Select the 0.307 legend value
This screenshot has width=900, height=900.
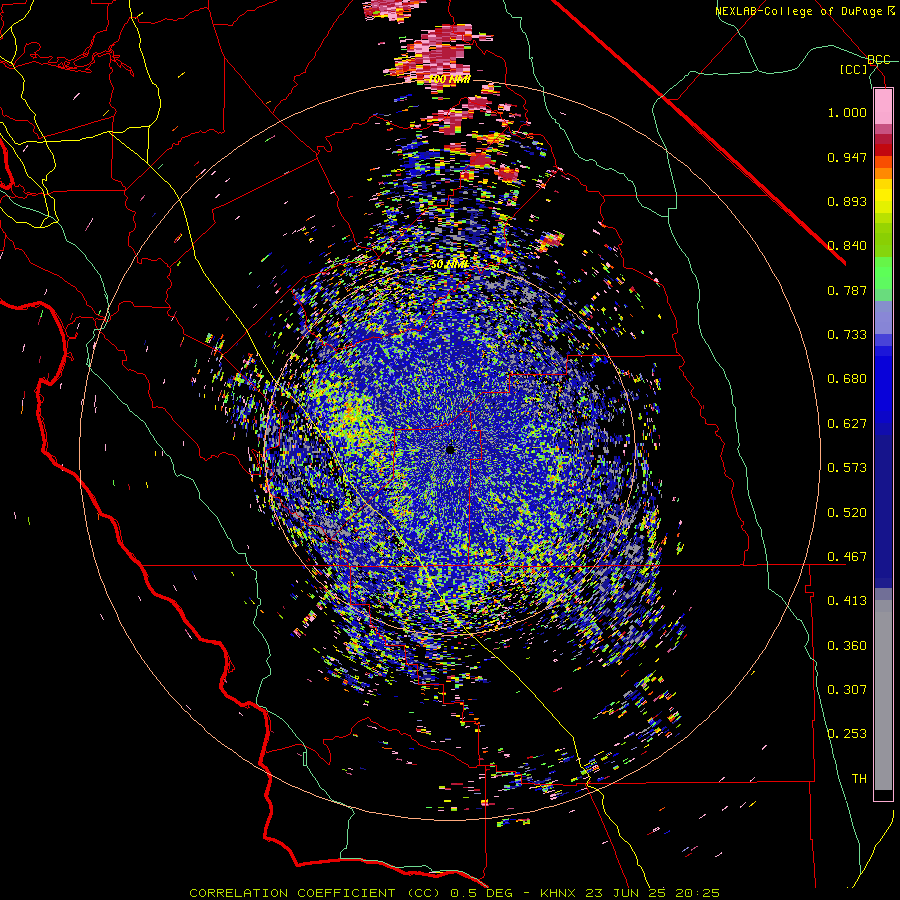pos(847,690)
